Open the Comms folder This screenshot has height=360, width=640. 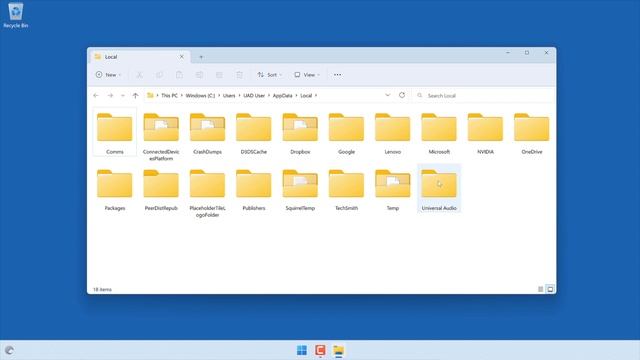click(x=115, y=132)
